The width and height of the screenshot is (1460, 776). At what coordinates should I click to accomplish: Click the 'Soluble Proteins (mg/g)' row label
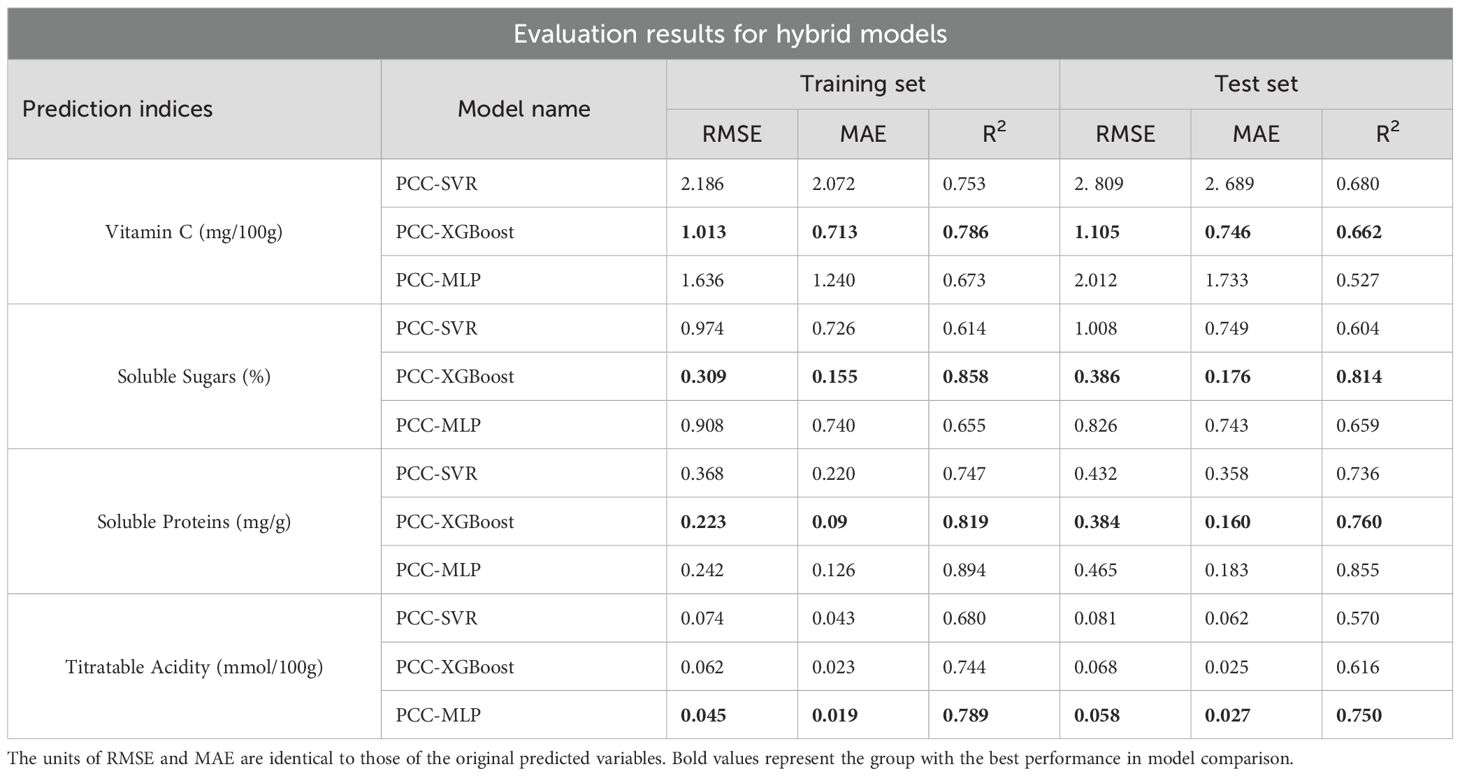[194, 522]
